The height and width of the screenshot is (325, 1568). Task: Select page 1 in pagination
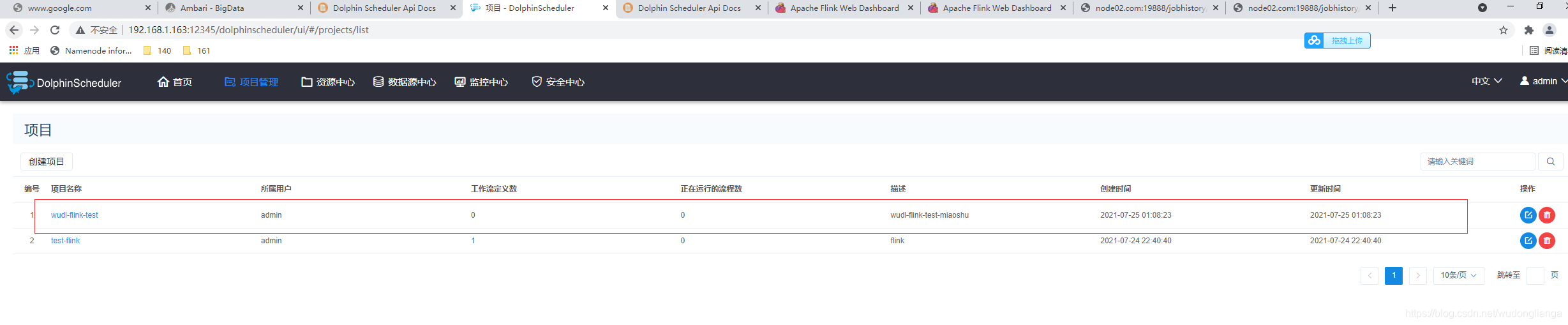point(1393,275)
